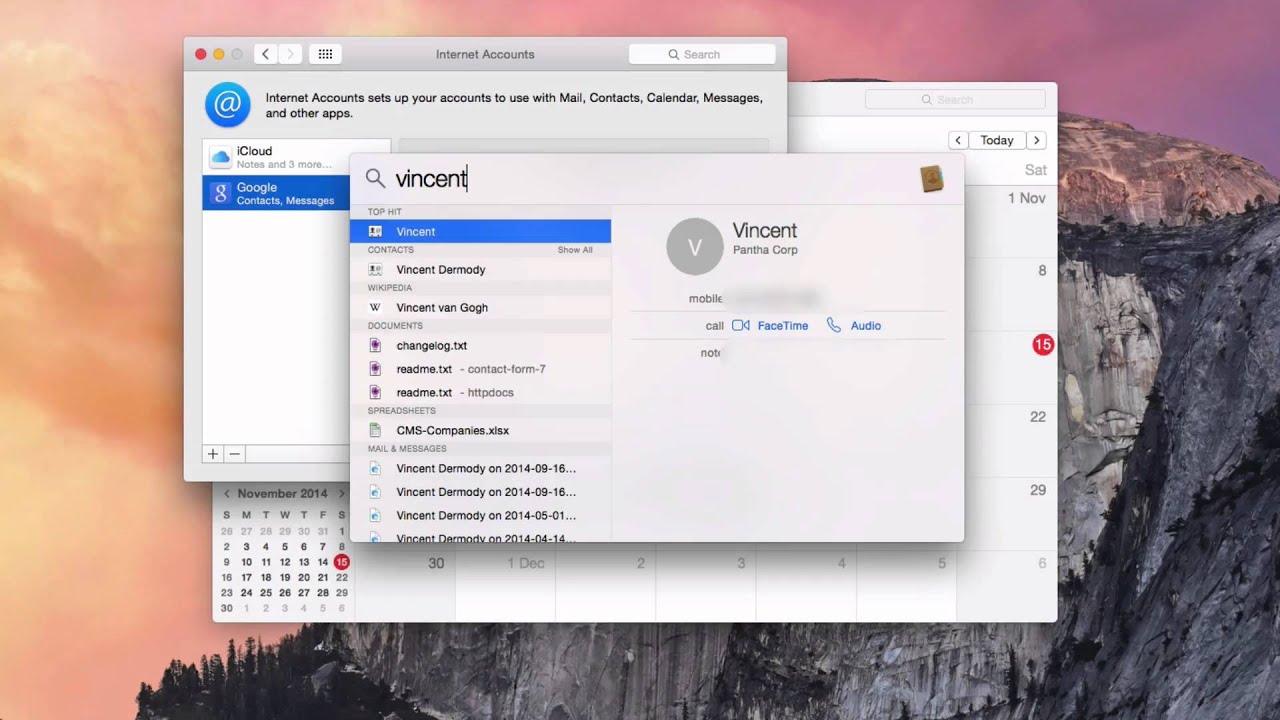The width and height of the screenshot is (1280, 720).
Task: Select 22 in the Calendar Sat column
Action: click(x=1038, y=417)
